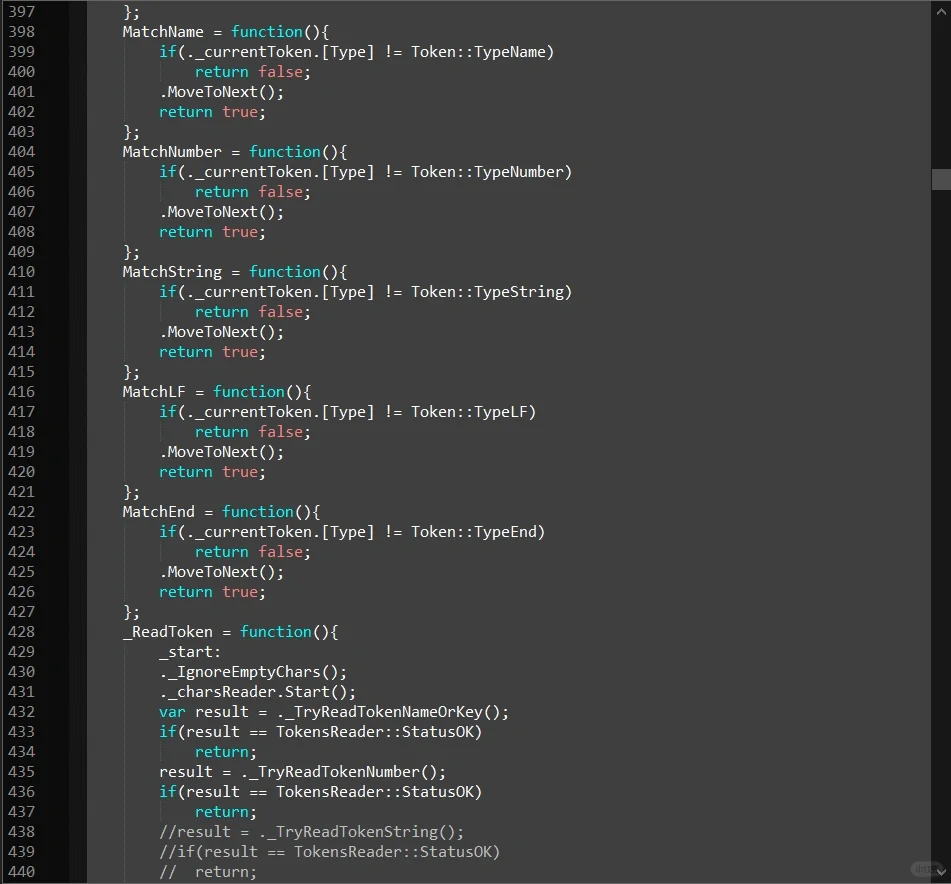Image resolution: width=951 pixels, height=884 pixels.
Task: Click 'Token::TypeEnd' in line 423
Action: (x=474, y=532)
